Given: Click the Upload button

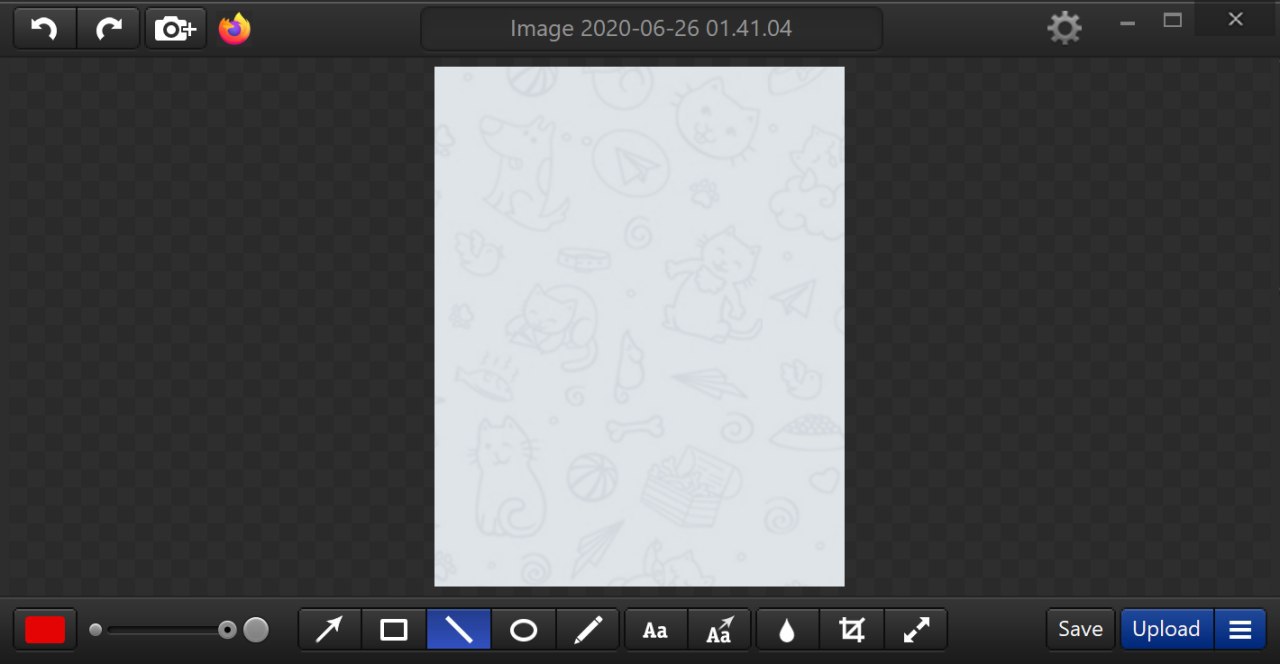Looking at the screenshot, I should tap(1167, 629).
